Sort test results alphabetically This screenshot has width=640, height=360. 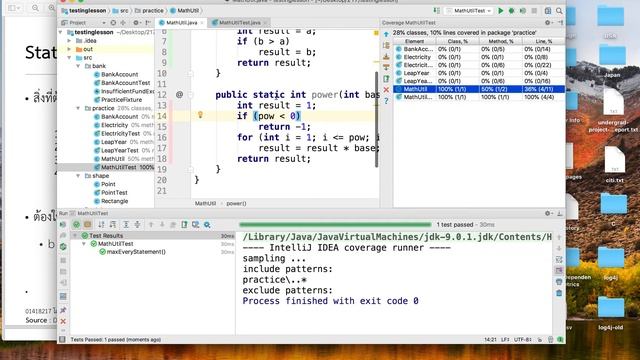tap(101, 224)
